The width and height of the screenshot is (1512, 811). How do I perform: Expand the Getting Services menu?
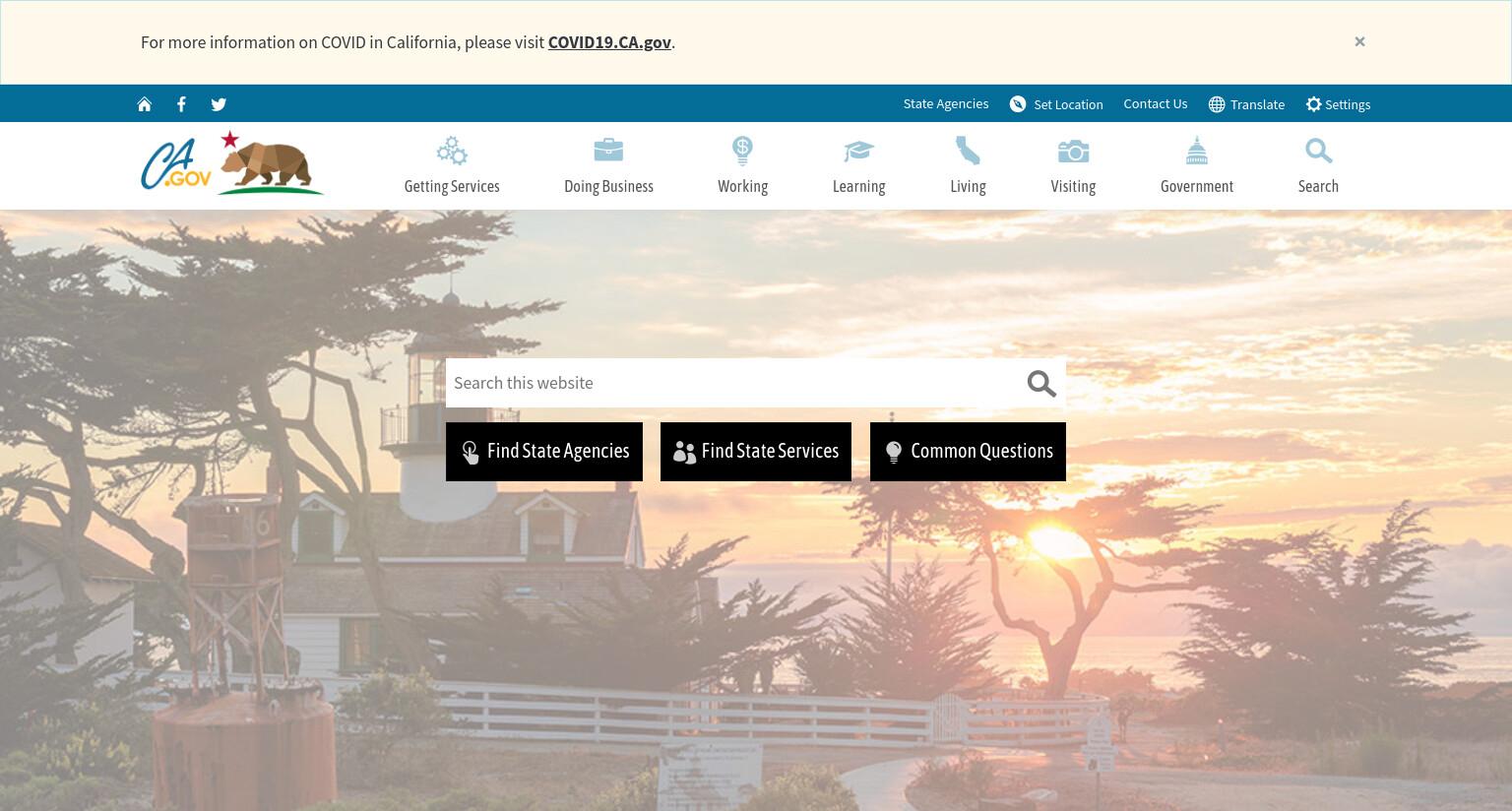point(452,165)
